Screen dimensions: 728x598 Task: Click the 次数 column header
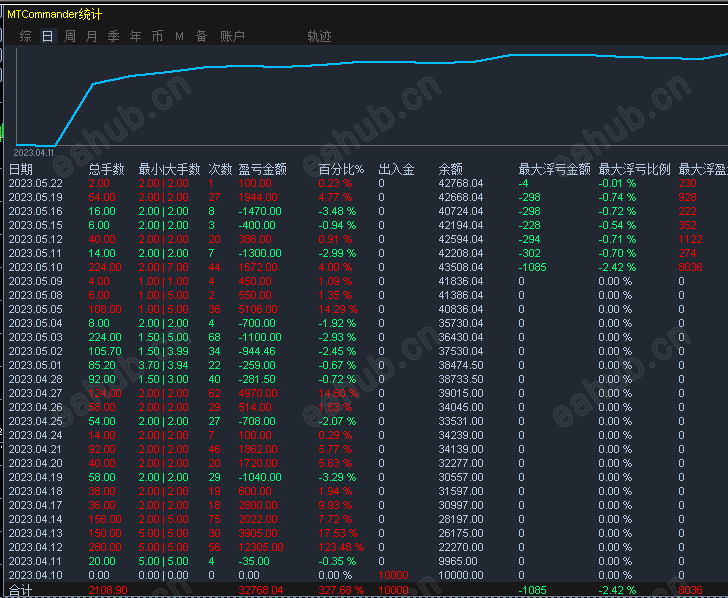point(220,169)
